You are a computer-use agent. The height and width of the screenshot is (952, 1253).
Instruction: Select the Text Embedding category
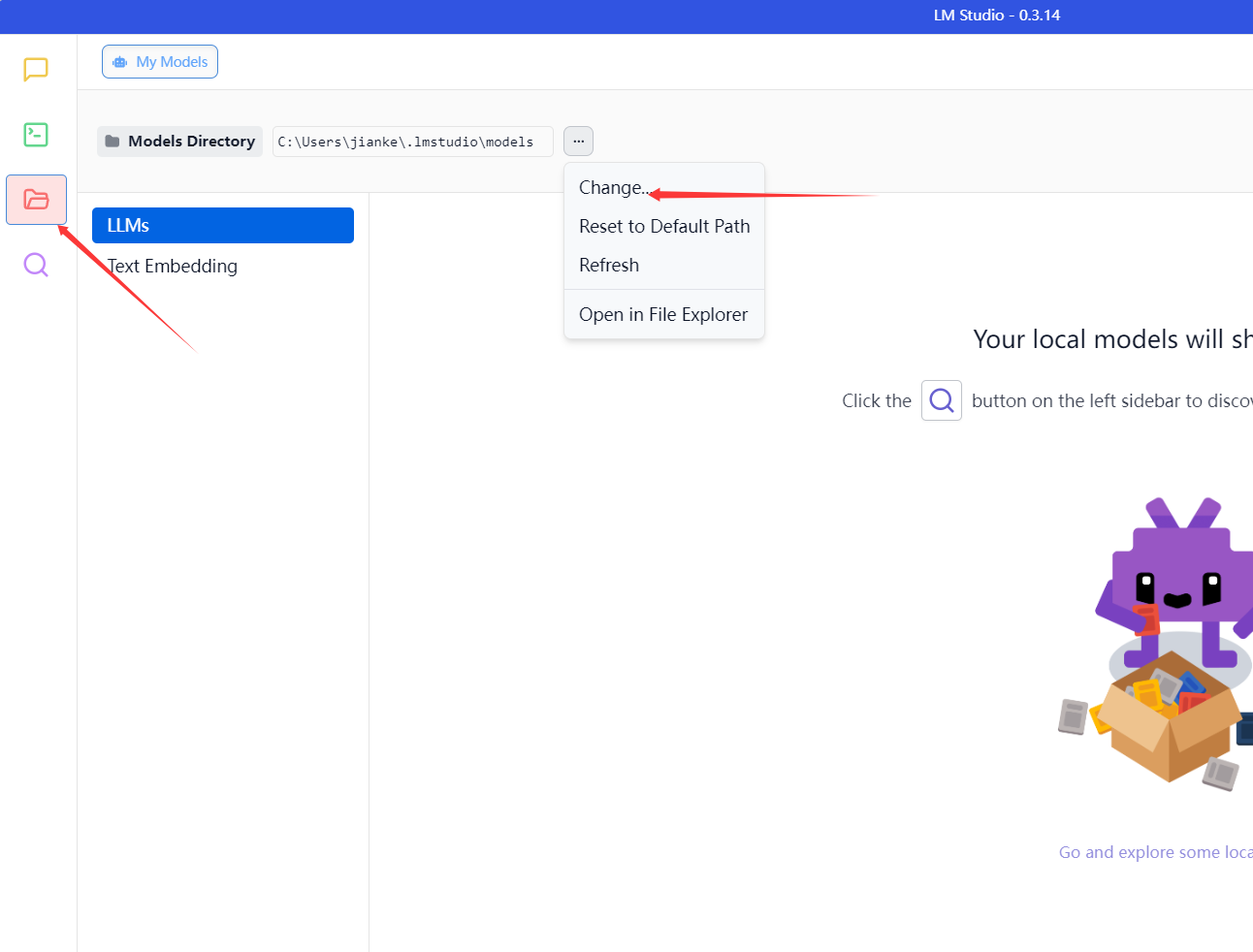click(x=223, y=266)
